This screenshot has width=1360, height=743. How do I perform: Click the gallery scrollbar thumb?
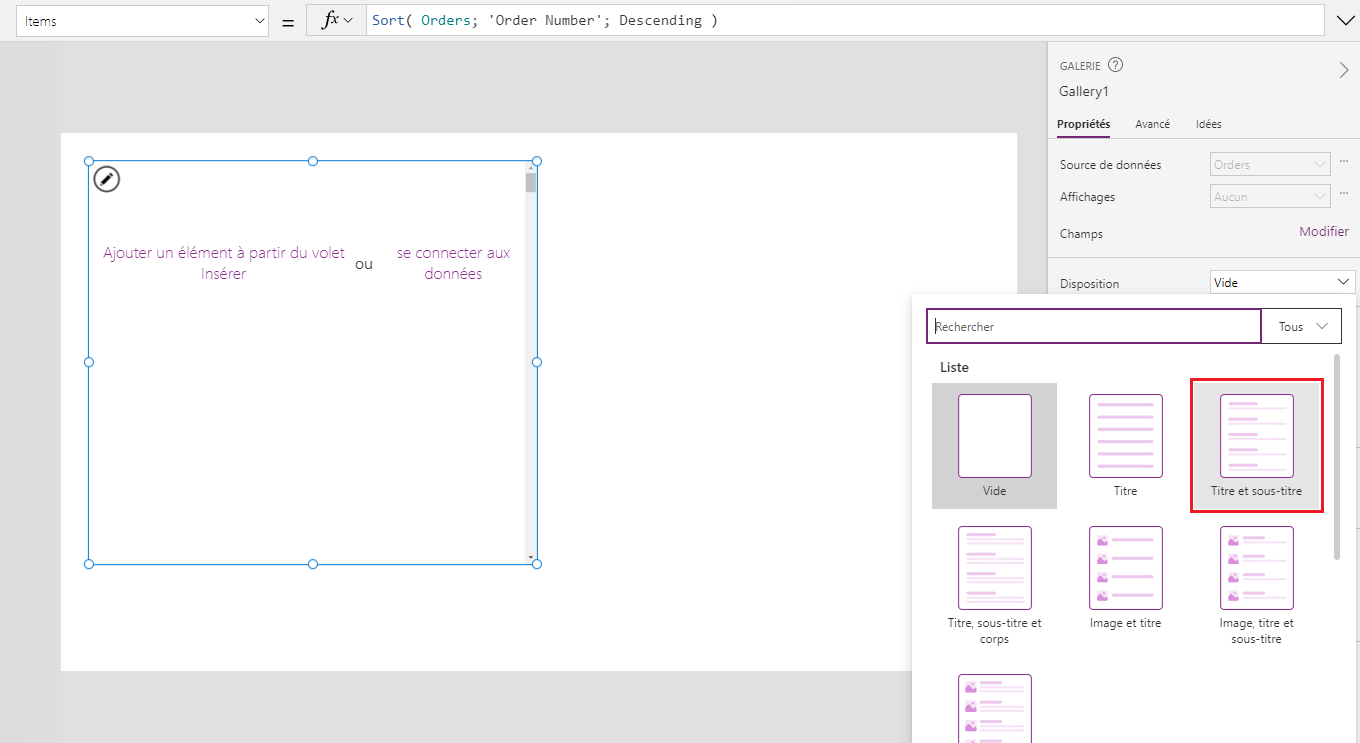(531, 182)
